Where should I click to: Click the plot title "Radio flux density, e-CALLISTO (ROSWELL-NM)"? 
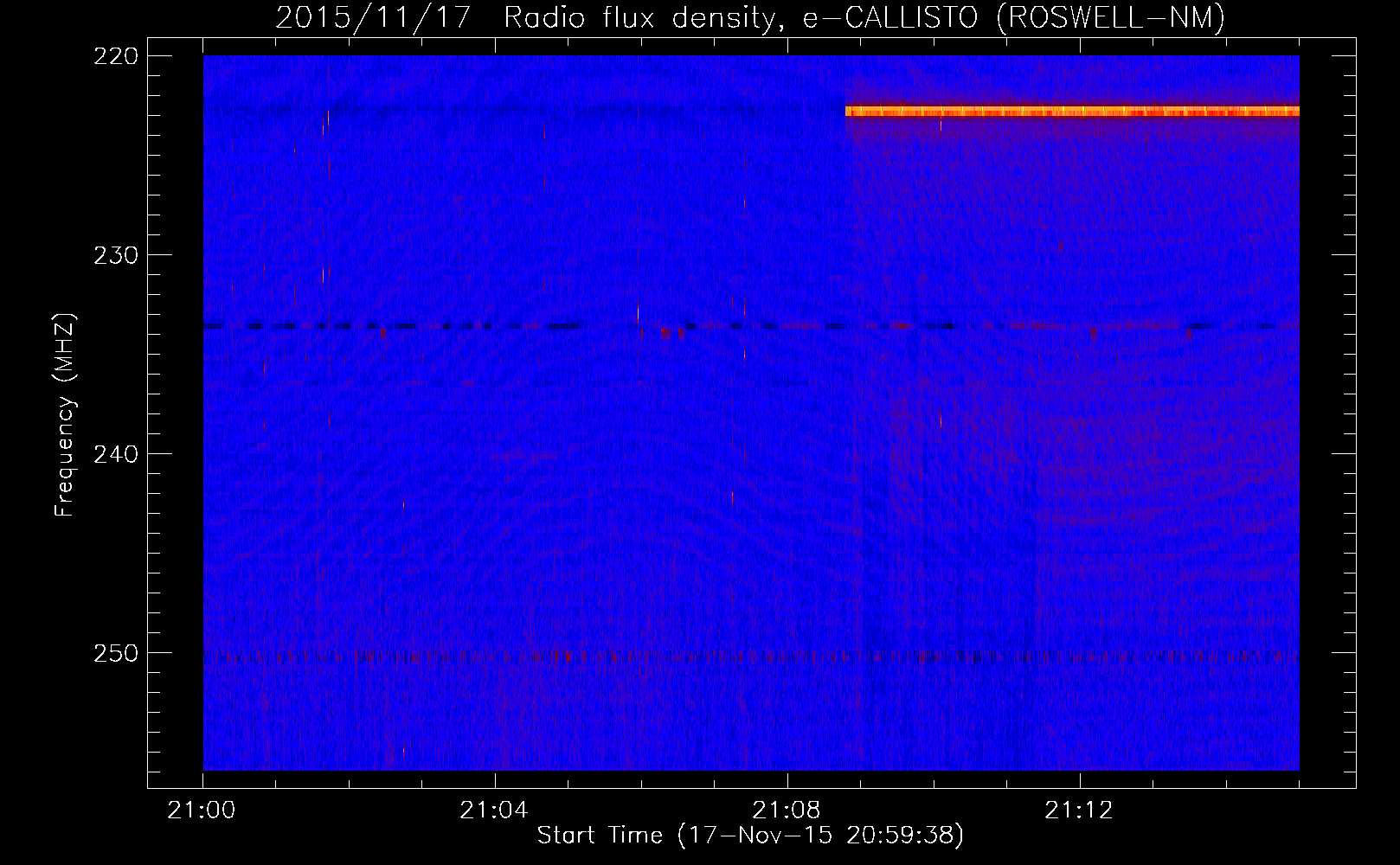coord(864,17)
